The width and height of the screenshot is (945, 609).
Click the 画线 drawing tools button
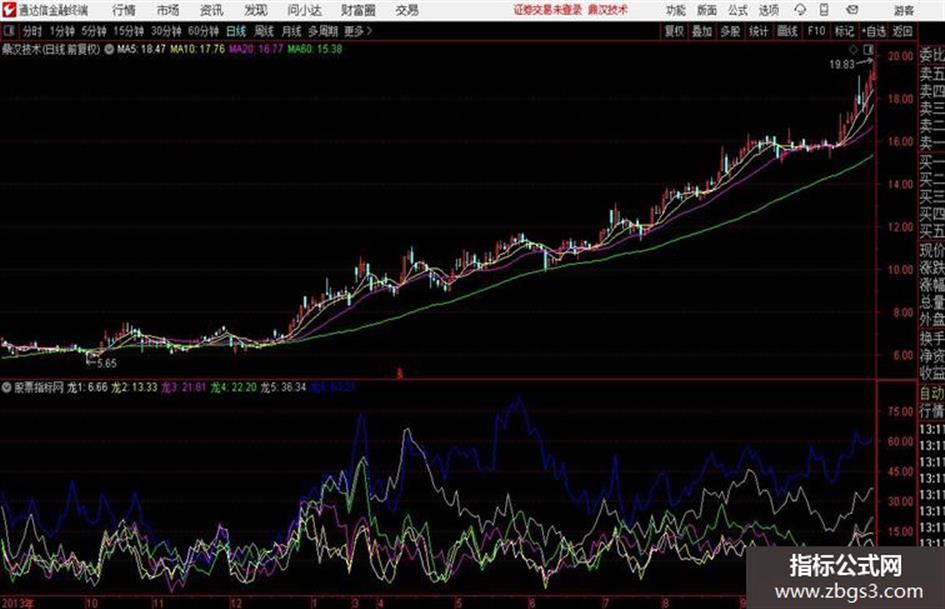point(787,31)
